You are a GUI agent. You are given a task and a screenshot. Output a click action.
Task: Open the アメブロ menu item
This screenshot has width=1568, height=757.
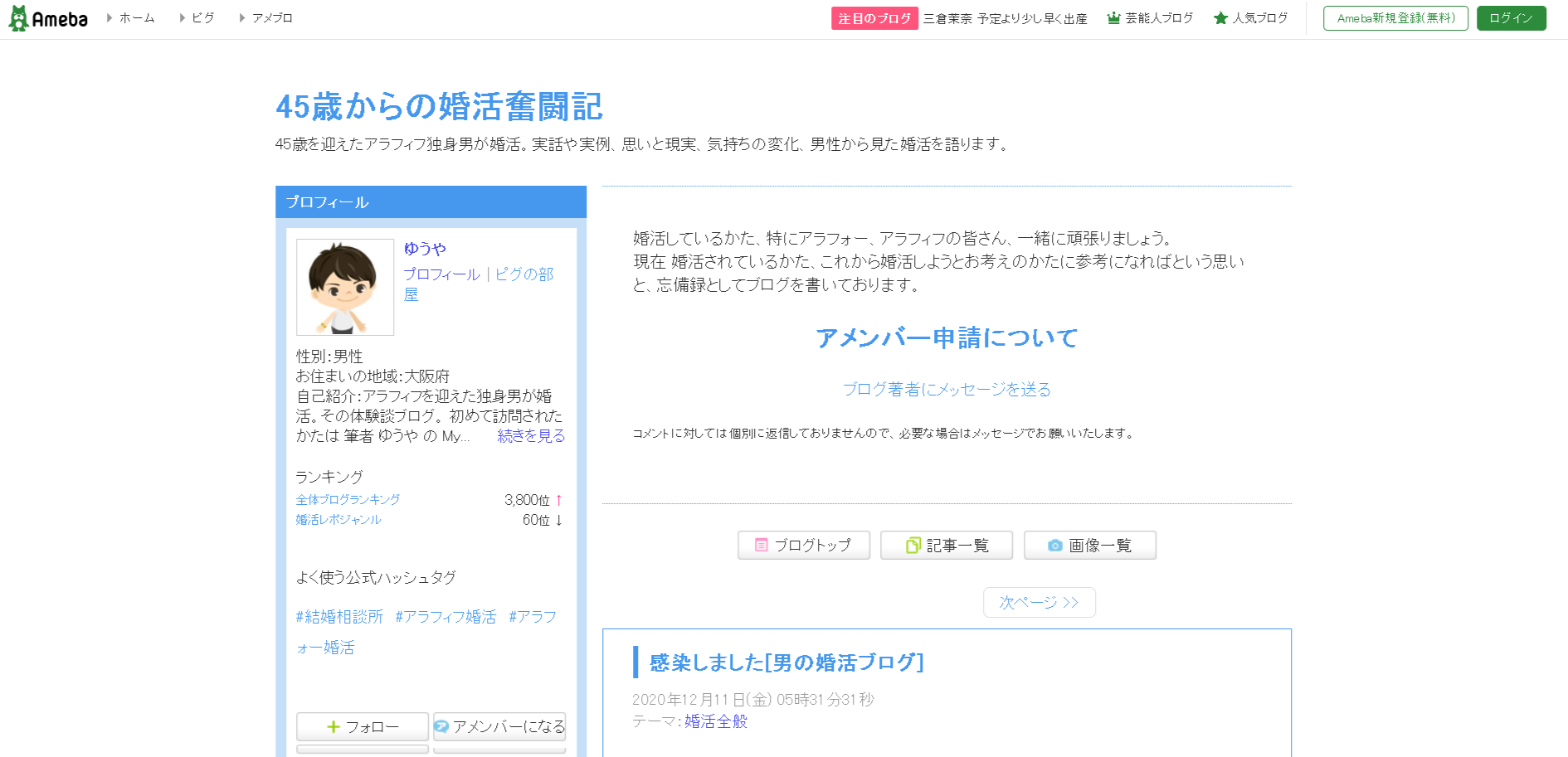272,18
